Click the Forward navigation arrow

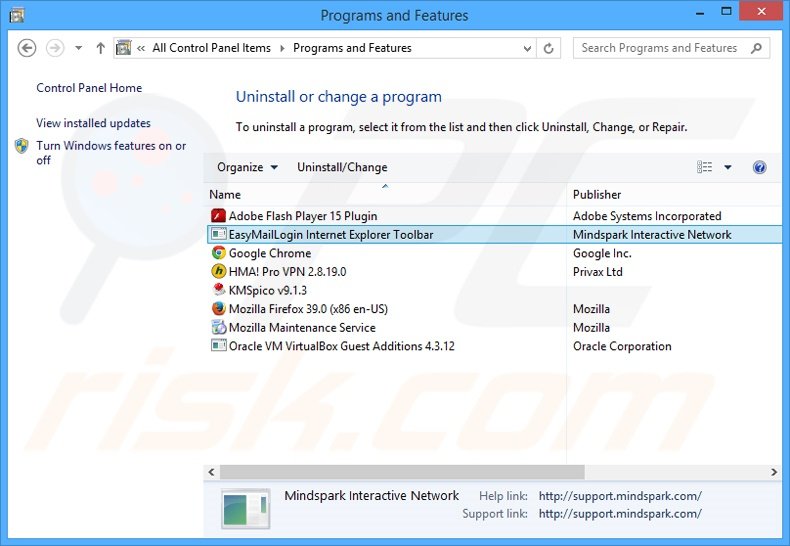(x=55, y=48)
